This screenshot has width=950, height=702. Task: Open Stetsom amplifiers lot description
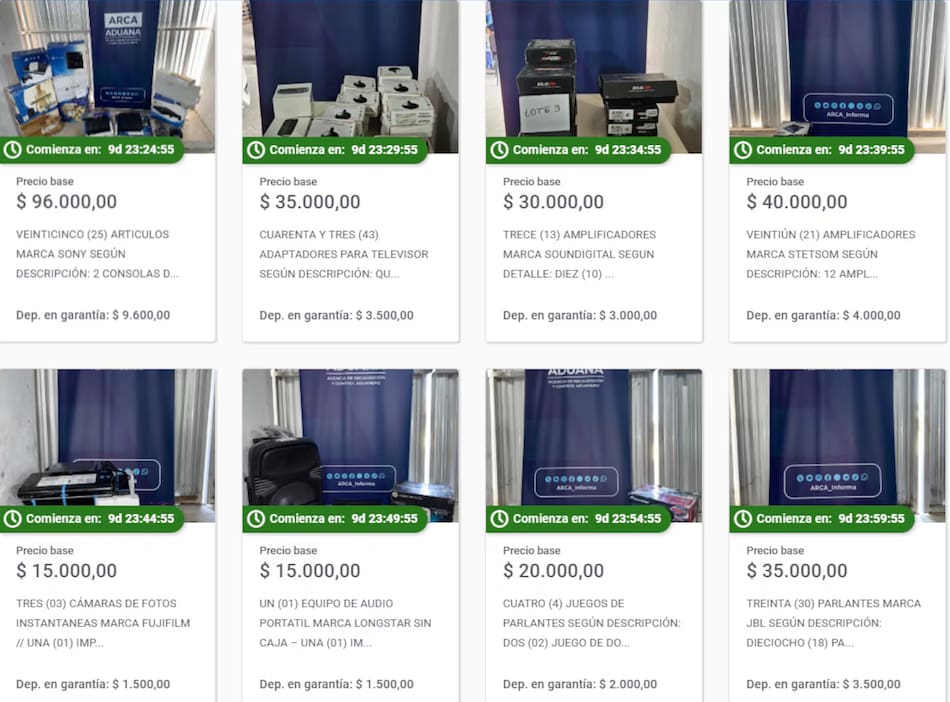click(831, 254)
